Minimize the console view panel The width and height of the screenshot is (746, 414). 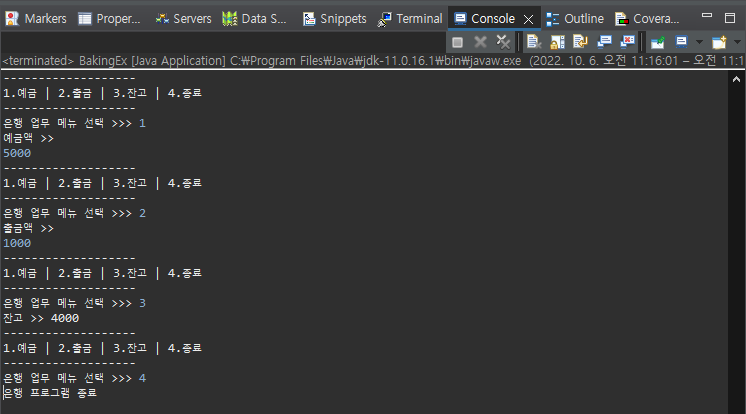pos(707,16)
